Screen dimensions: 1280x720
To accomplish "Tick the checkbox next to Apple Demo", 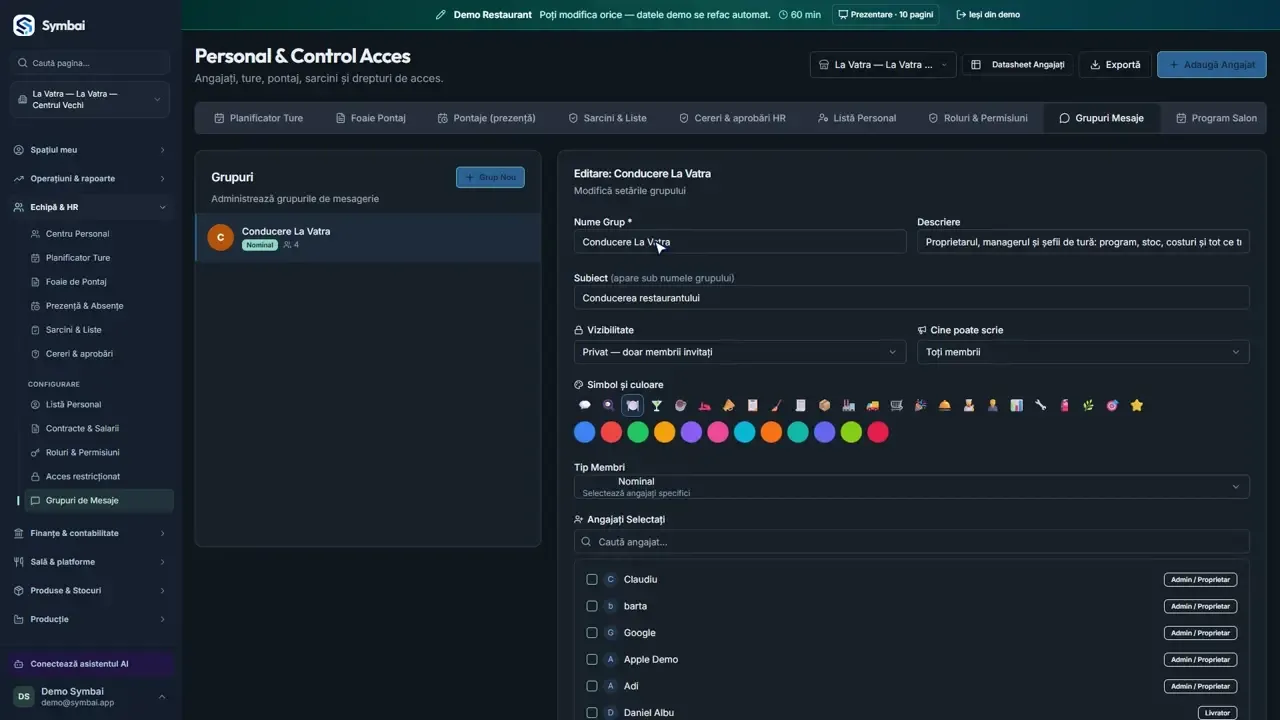I will tap(592, 659).
